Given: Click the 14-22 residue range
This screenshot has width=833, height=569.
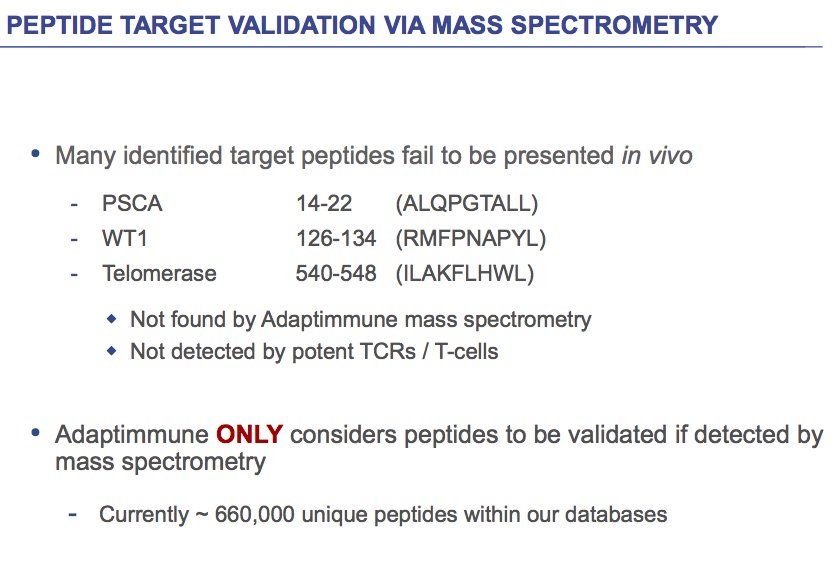Looking at the screenshot, I should click(x=324, y=204).
